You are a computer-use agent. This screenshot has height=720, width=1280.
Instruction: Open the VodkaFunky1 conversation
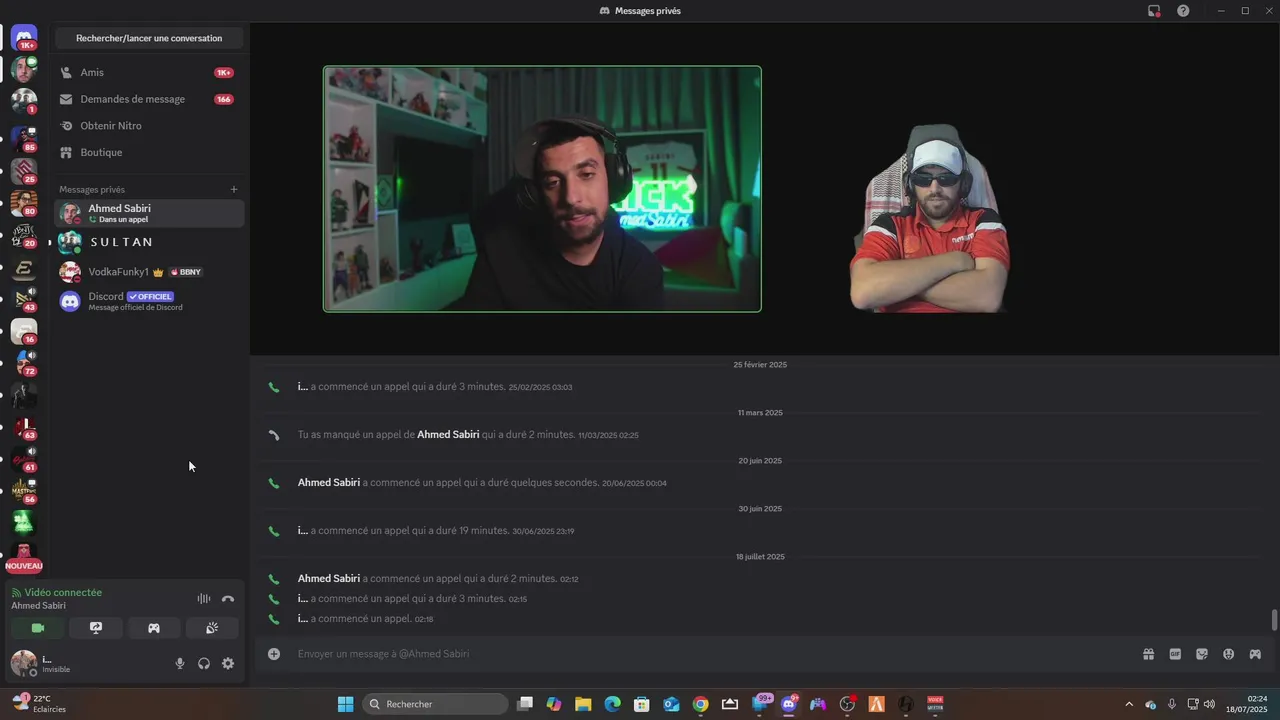click(149, 272)
